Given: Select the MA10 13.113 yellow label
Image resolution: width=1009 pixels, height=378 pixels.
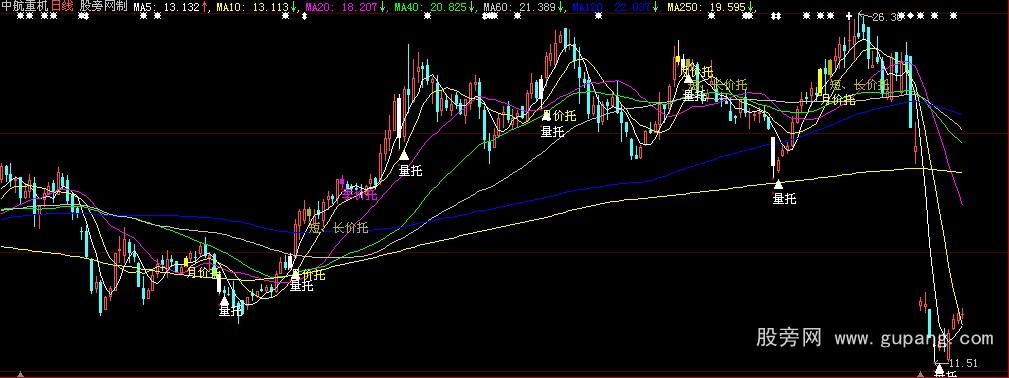Looking at the screenshot, I should tap(256, 7).
